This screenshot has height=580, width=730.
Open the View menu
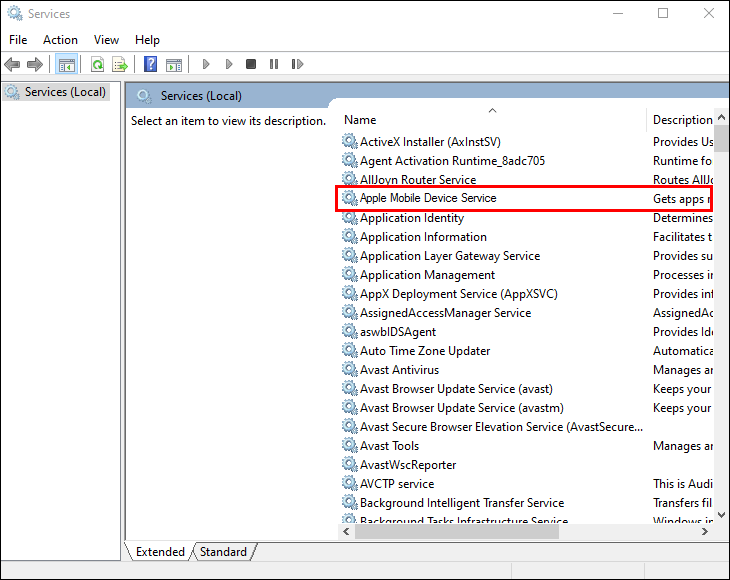106,40
